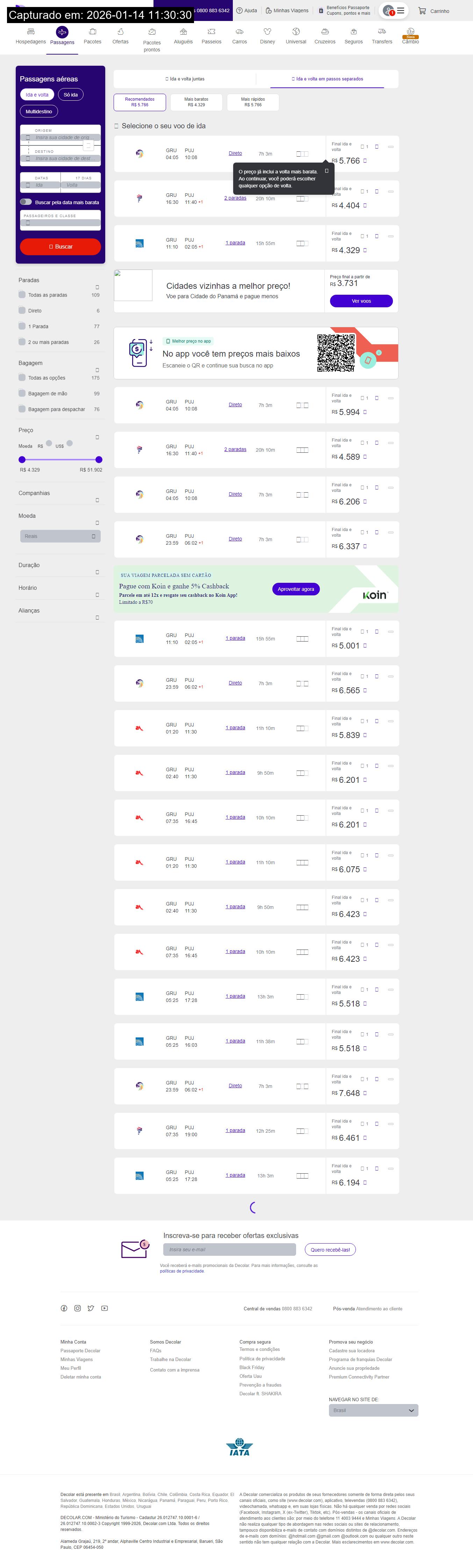Viewport: 473px width, 1568px height.
Task: Open the YouTube icon in footer
Action: (105, 1308)
